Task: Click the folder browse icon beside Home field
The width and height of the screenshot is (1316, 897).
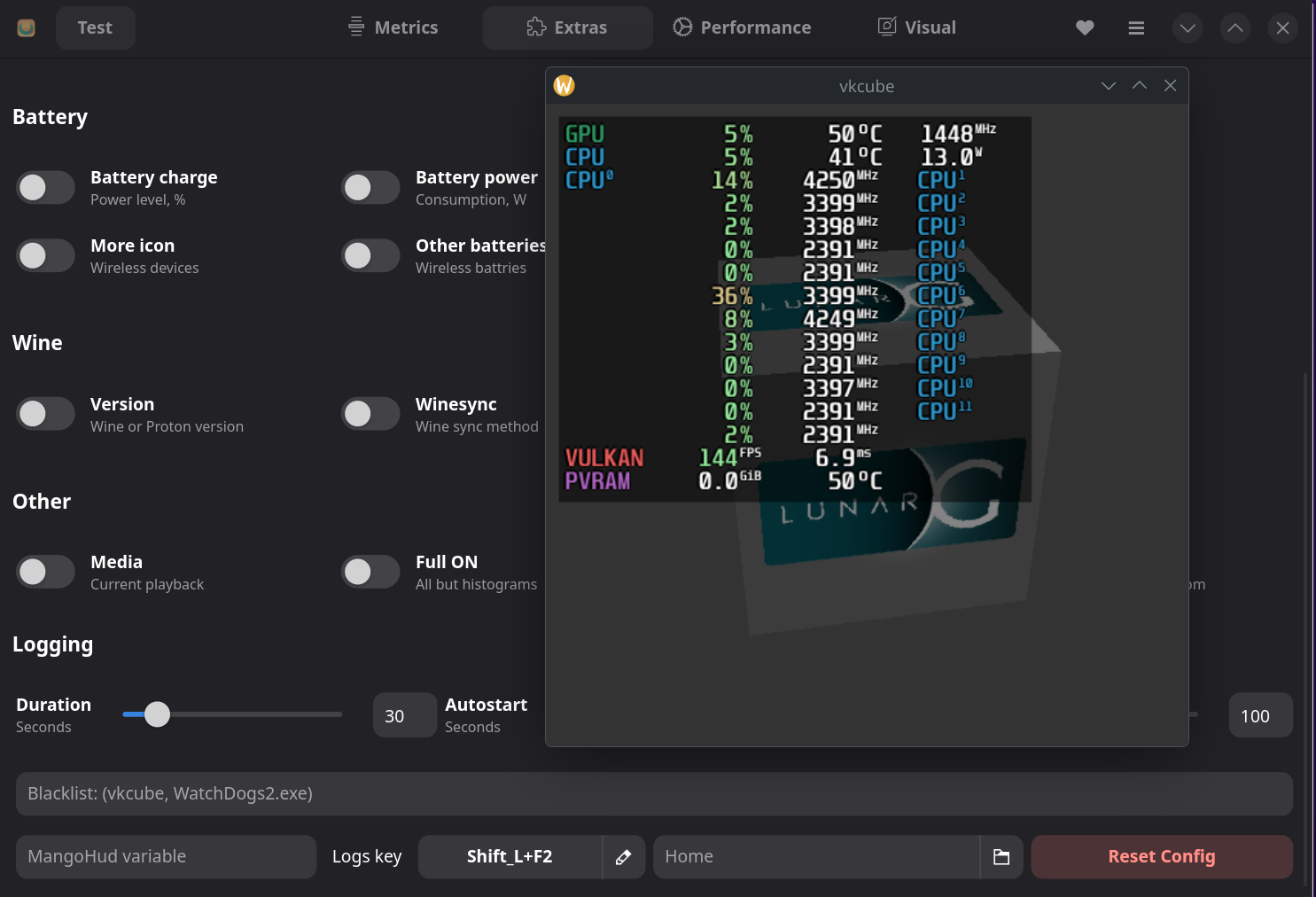Action: tap(1001, 856)
